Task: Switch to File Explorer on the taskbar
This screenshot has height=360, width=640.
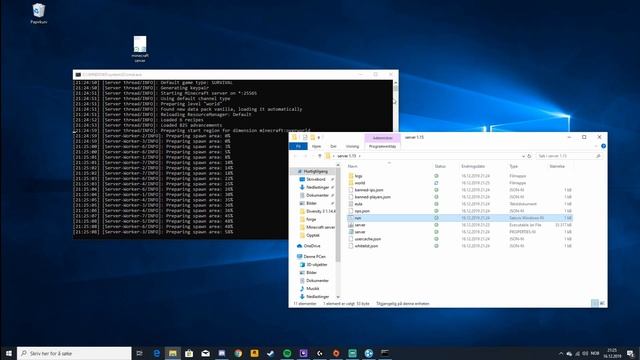Action: point(173,353)
